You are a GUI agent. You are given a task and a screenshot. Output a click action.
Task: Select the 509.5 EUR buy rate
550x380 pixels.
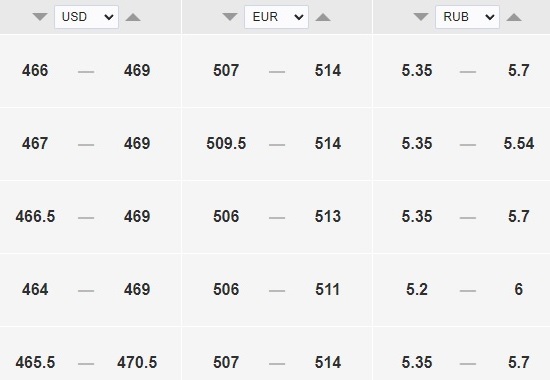coord(226,144)
